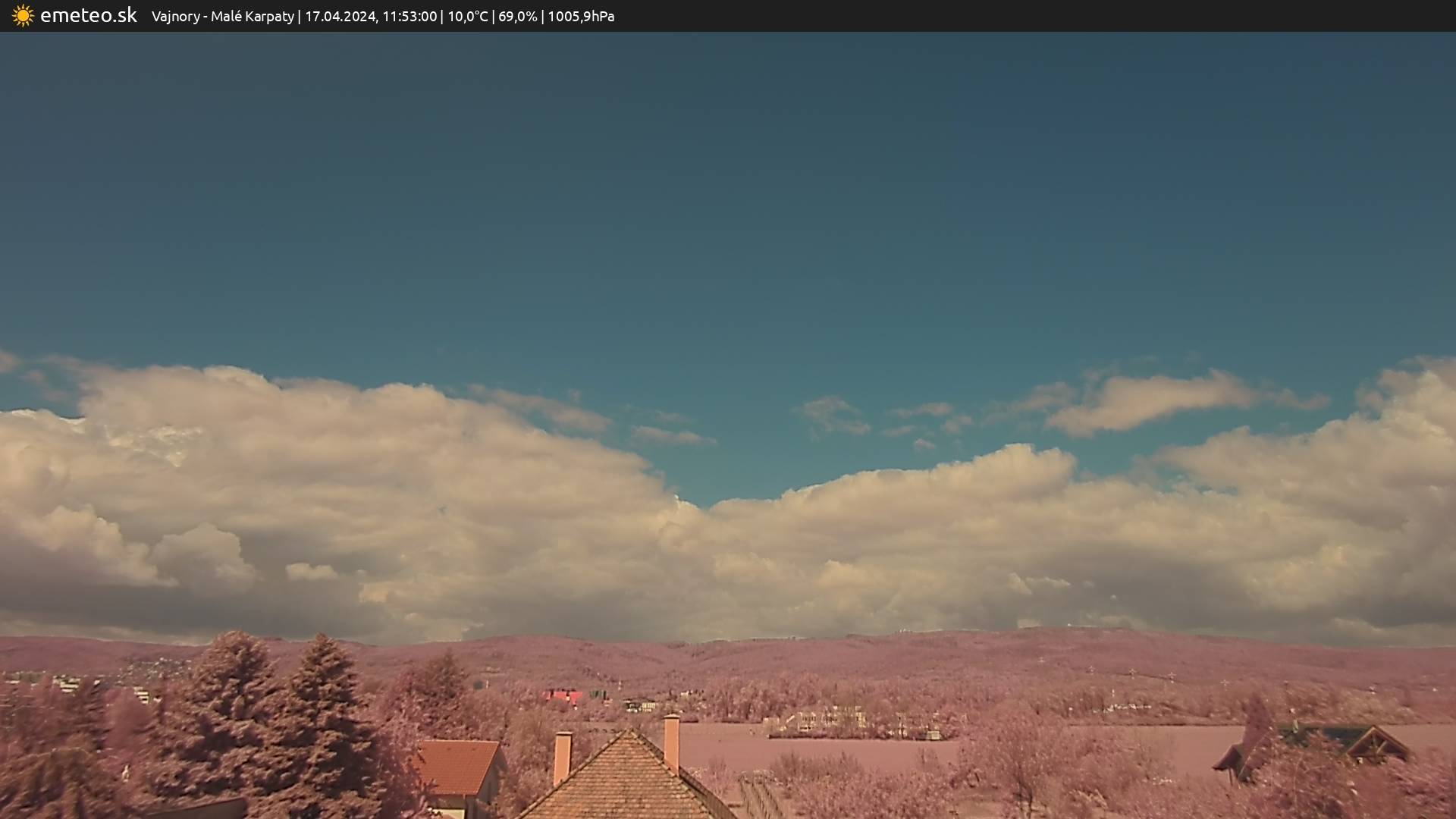Click the 11:53:00 timestamp
This screenshot has width=1456, height=819.
409,17
